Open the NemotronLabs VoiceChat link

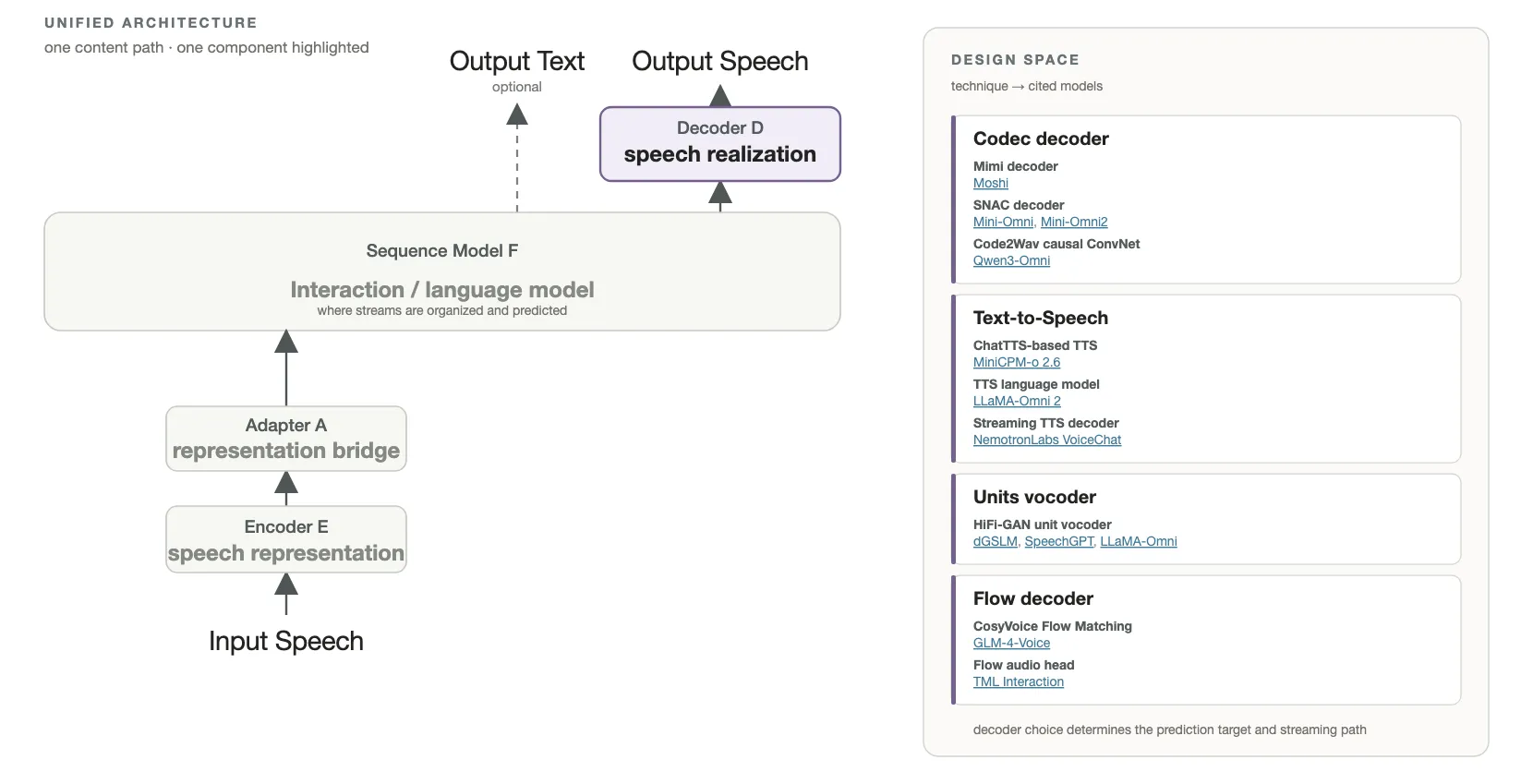click(x=1047, y=440)
